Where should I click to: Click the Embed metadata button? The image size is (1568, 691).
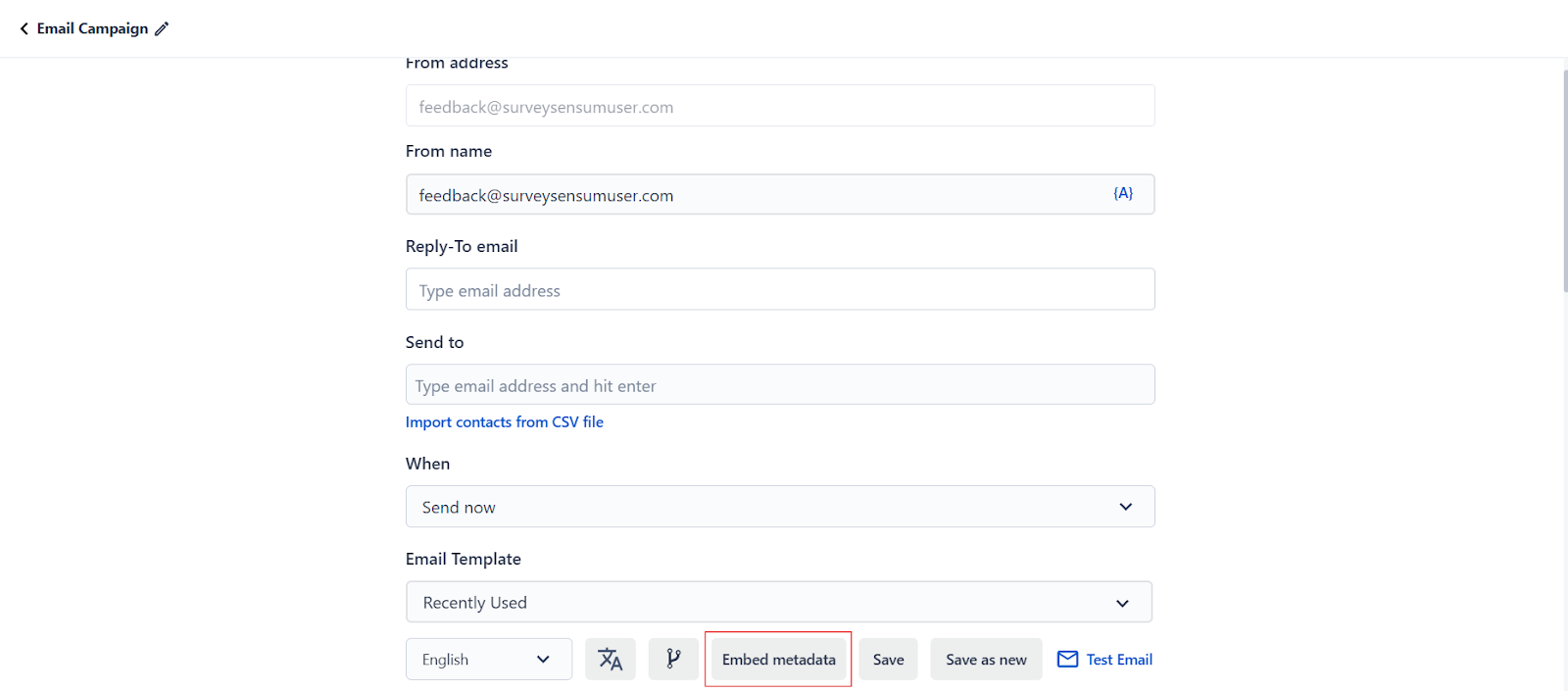(778, 660)
